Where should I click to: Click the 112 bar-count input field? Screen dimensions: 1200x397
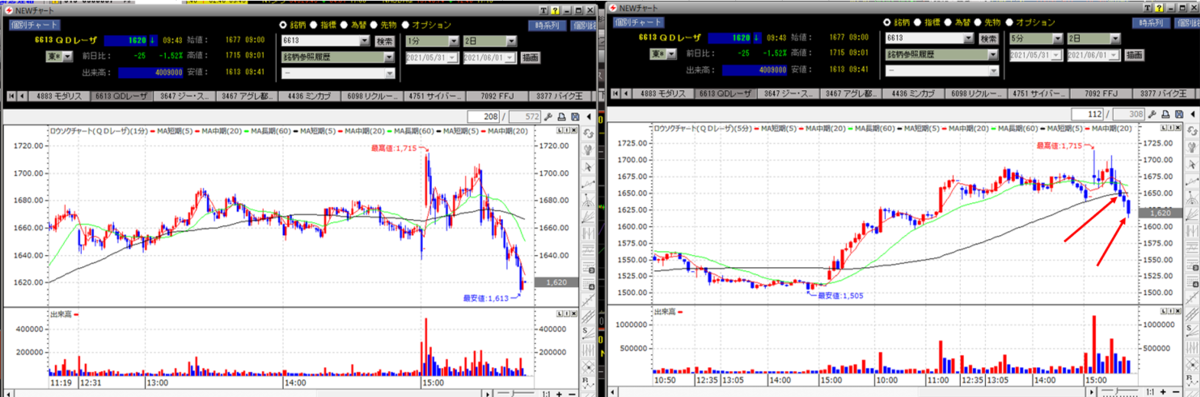click(x=1088, y=115)
